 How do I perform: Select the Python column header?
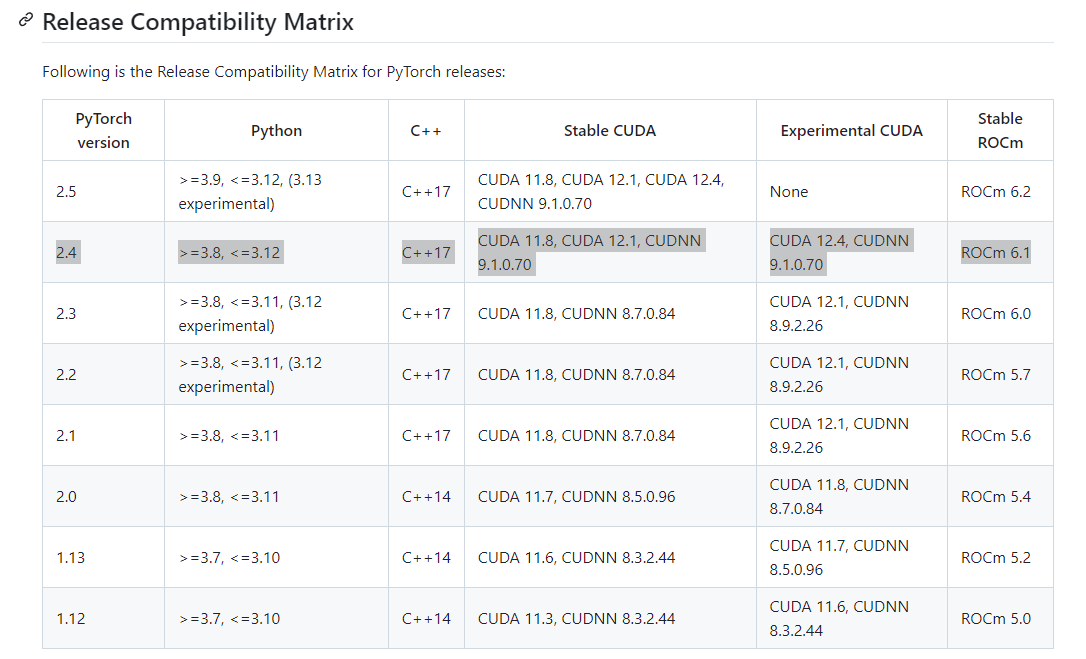click(276, 130)
